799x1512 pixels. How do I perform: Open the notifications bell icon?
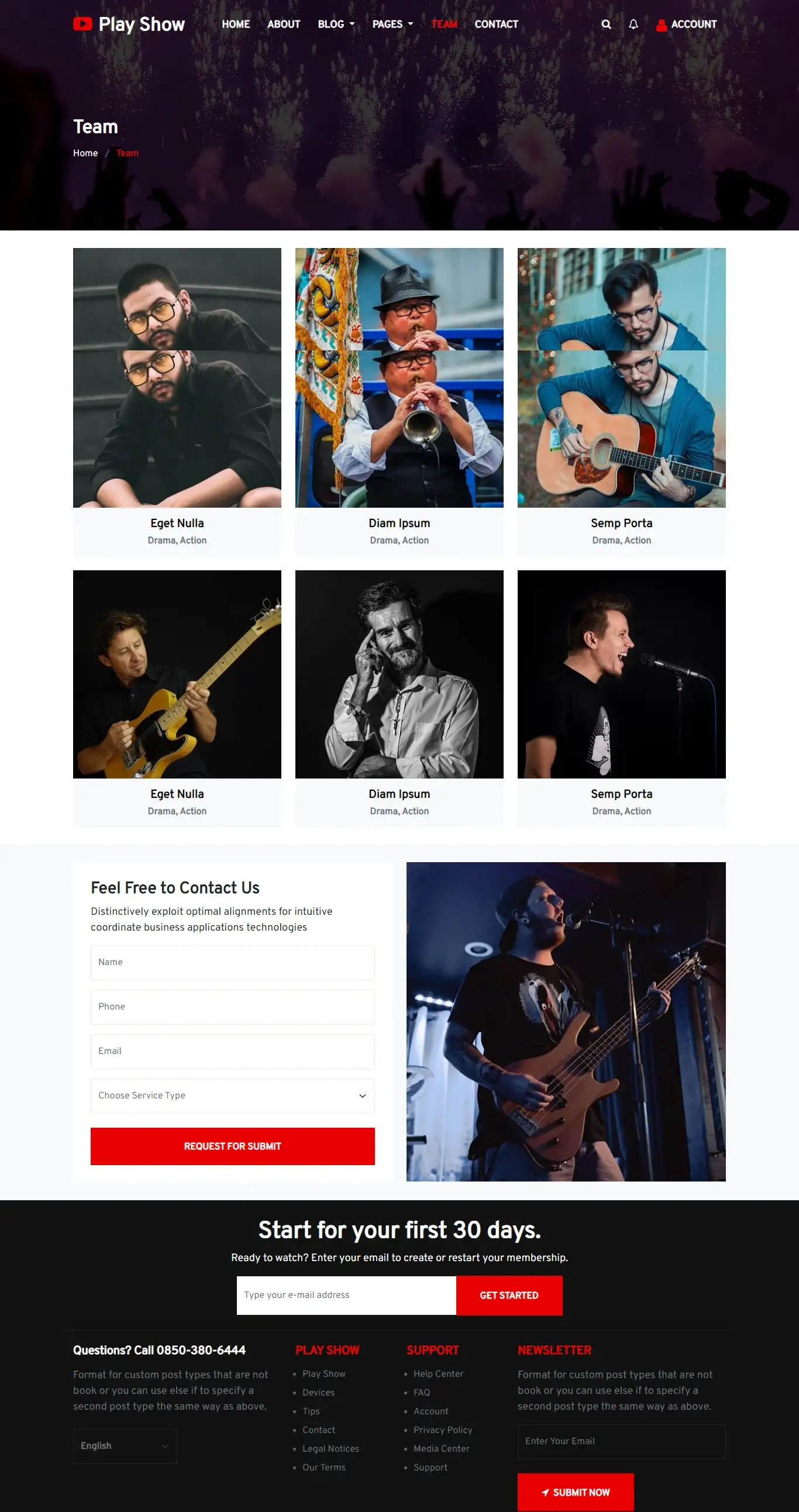633,24
